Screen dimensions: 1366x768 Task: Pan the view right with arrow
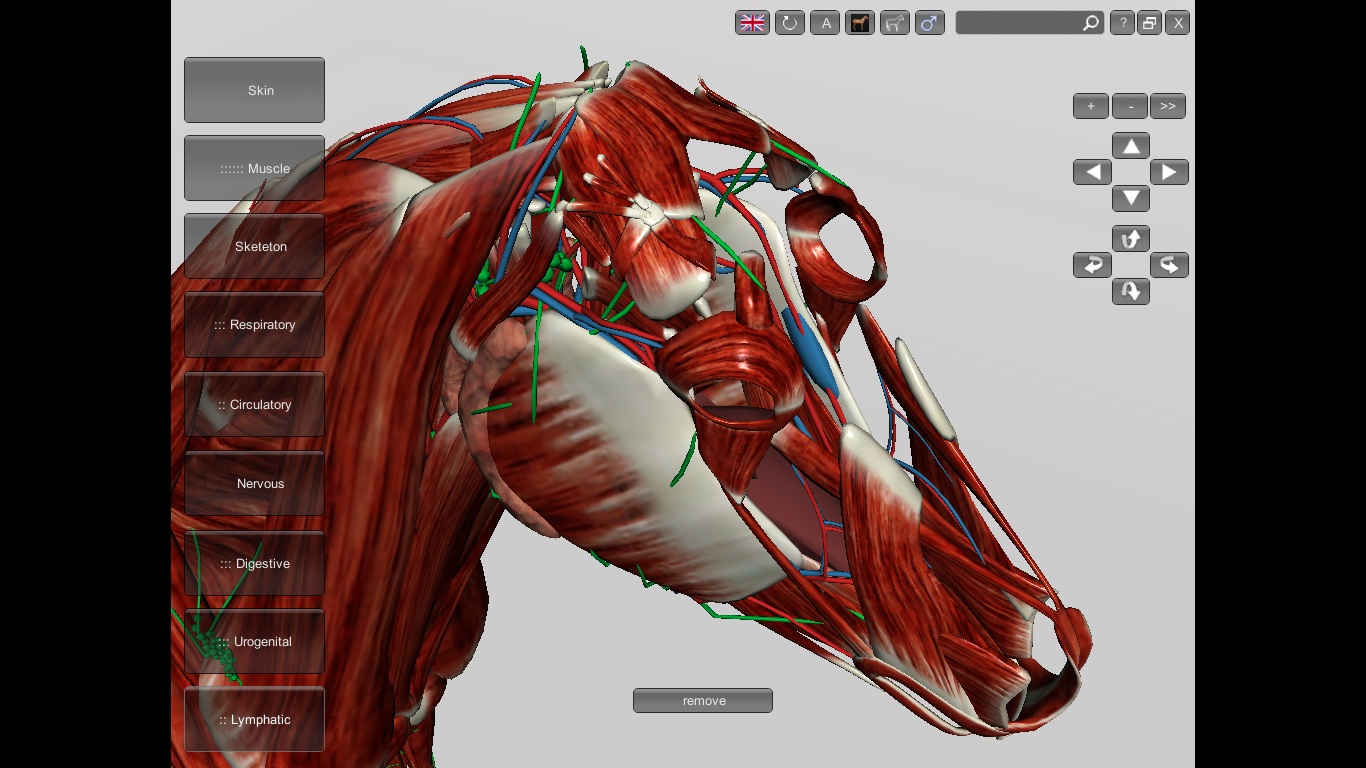(1169, 172)
